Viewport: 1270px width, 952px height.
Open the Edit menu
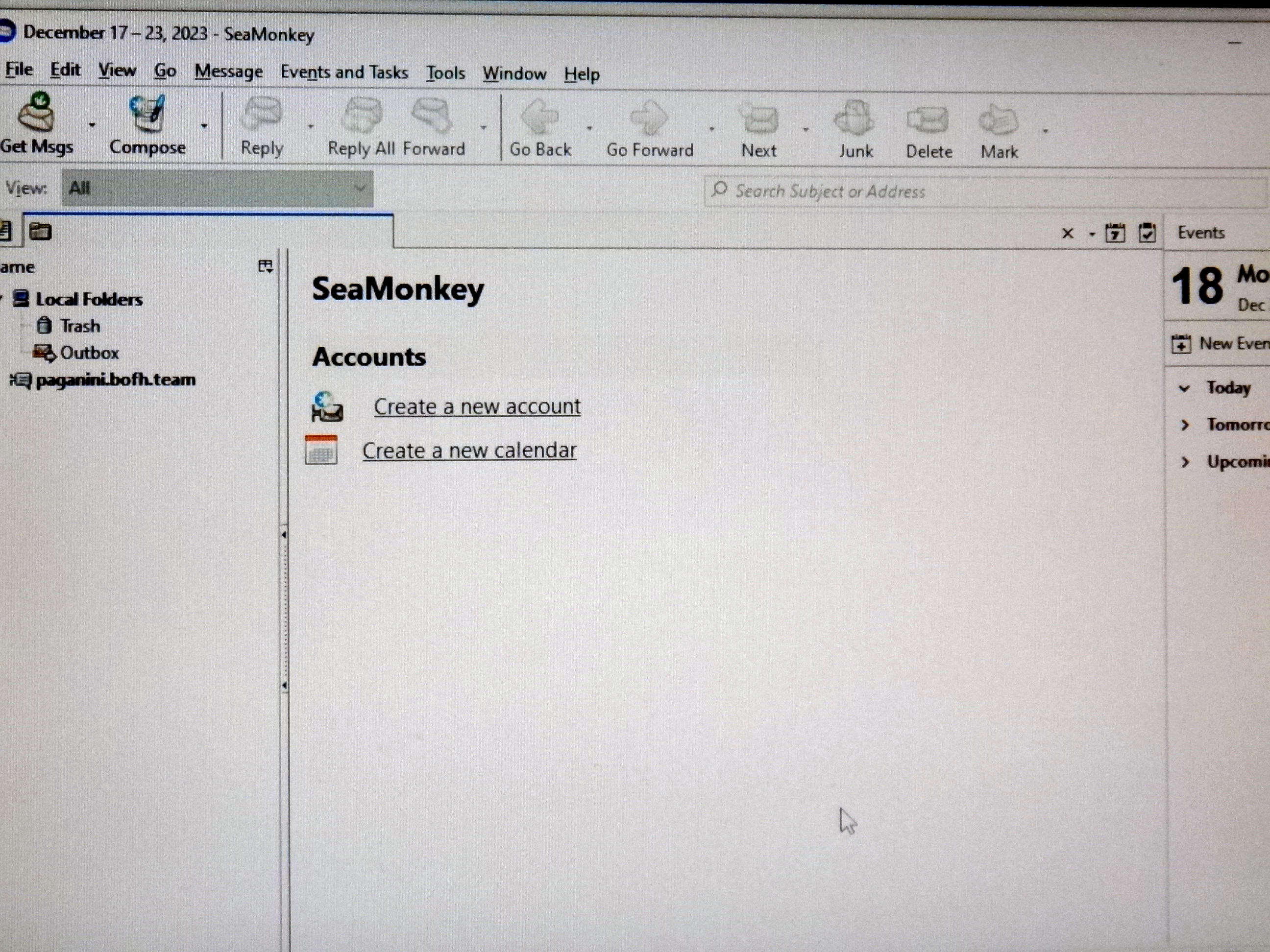[x=66, y=70]
